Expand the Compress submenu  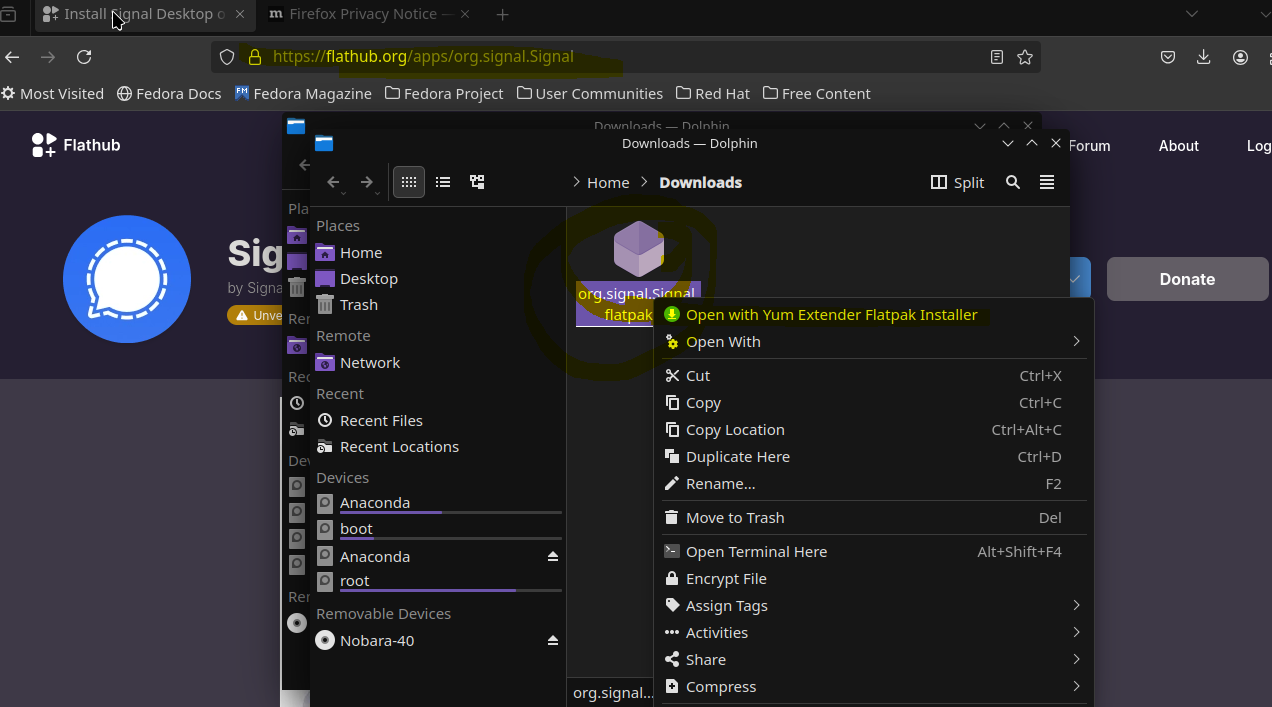(x=876, y=686)
